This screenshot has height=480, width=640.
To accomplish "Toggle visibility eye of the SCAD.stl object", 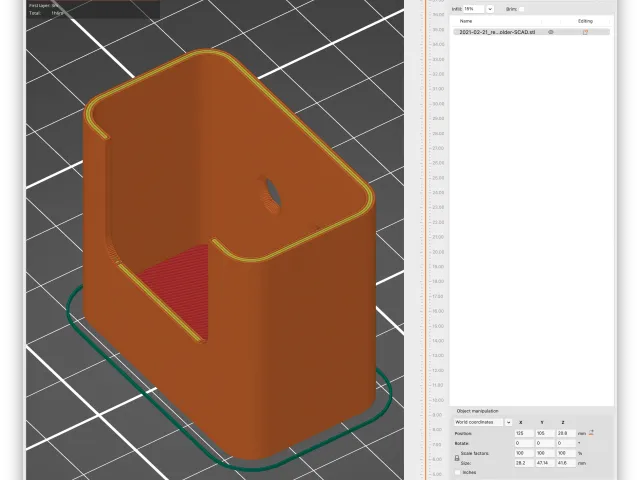I will (551, 32).
